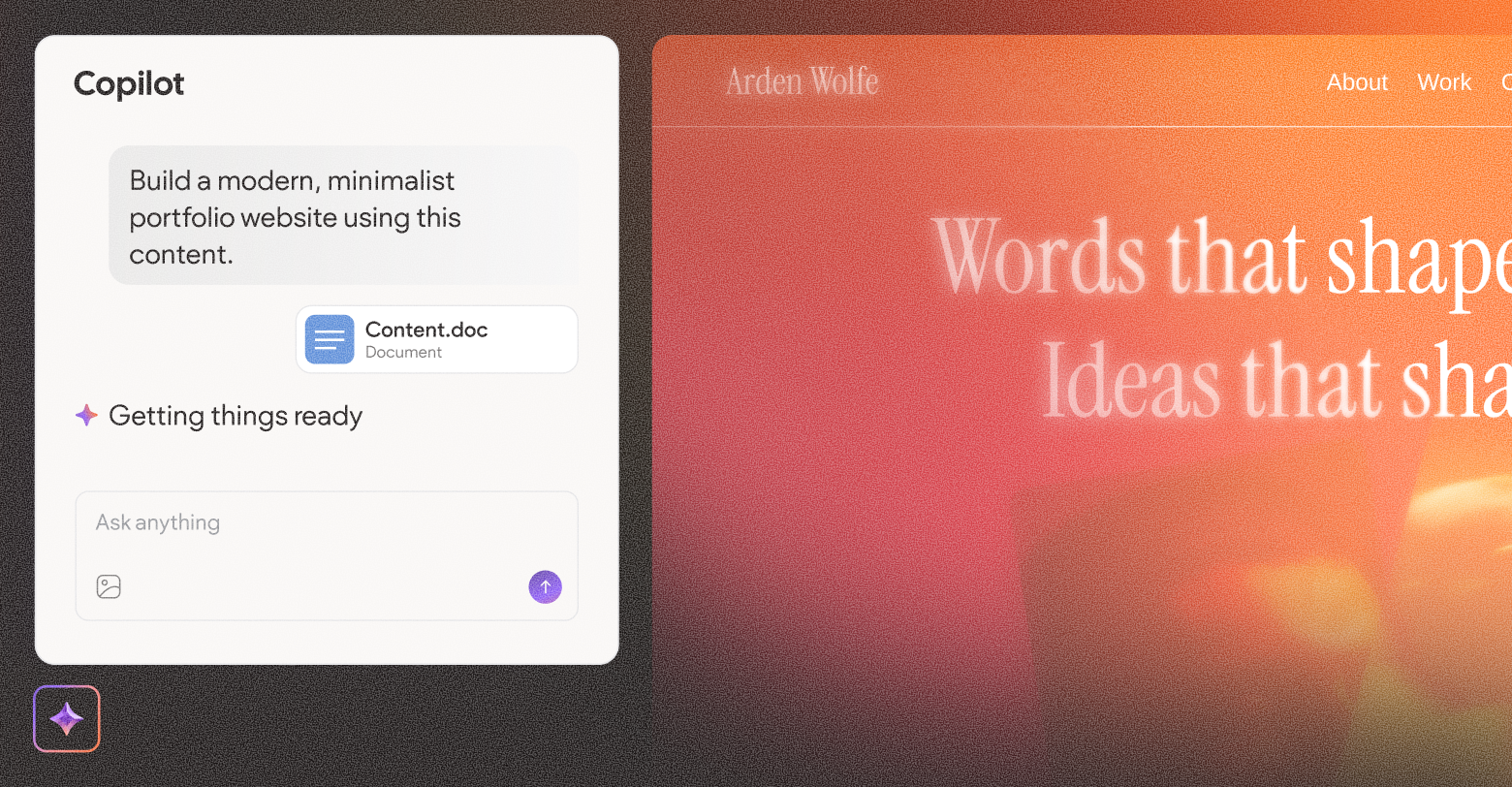Open the Content.doc attachment card
Image resolution: width=1512 pixels, height=787 pixels.
click(436, 339)
